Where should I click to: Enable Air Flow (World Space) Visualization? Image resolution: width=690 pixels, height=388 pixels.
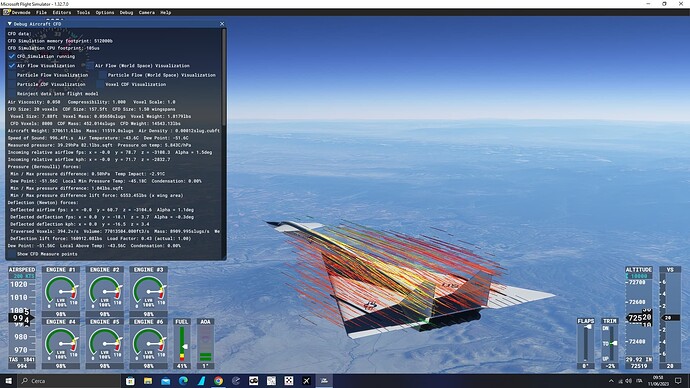[90, 66]
